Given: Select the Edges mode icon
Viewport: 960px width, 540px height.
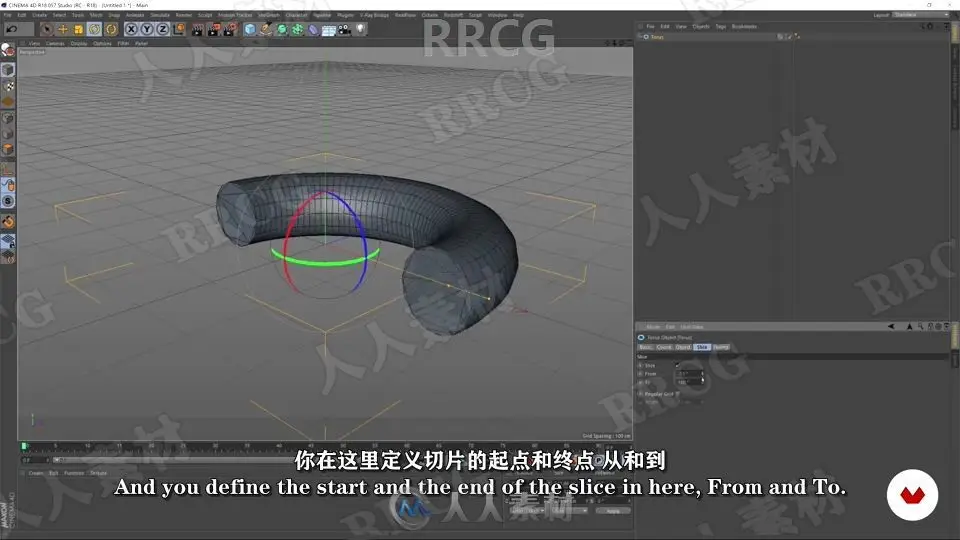Looking at the screenshot, I should tap(8, 133).
